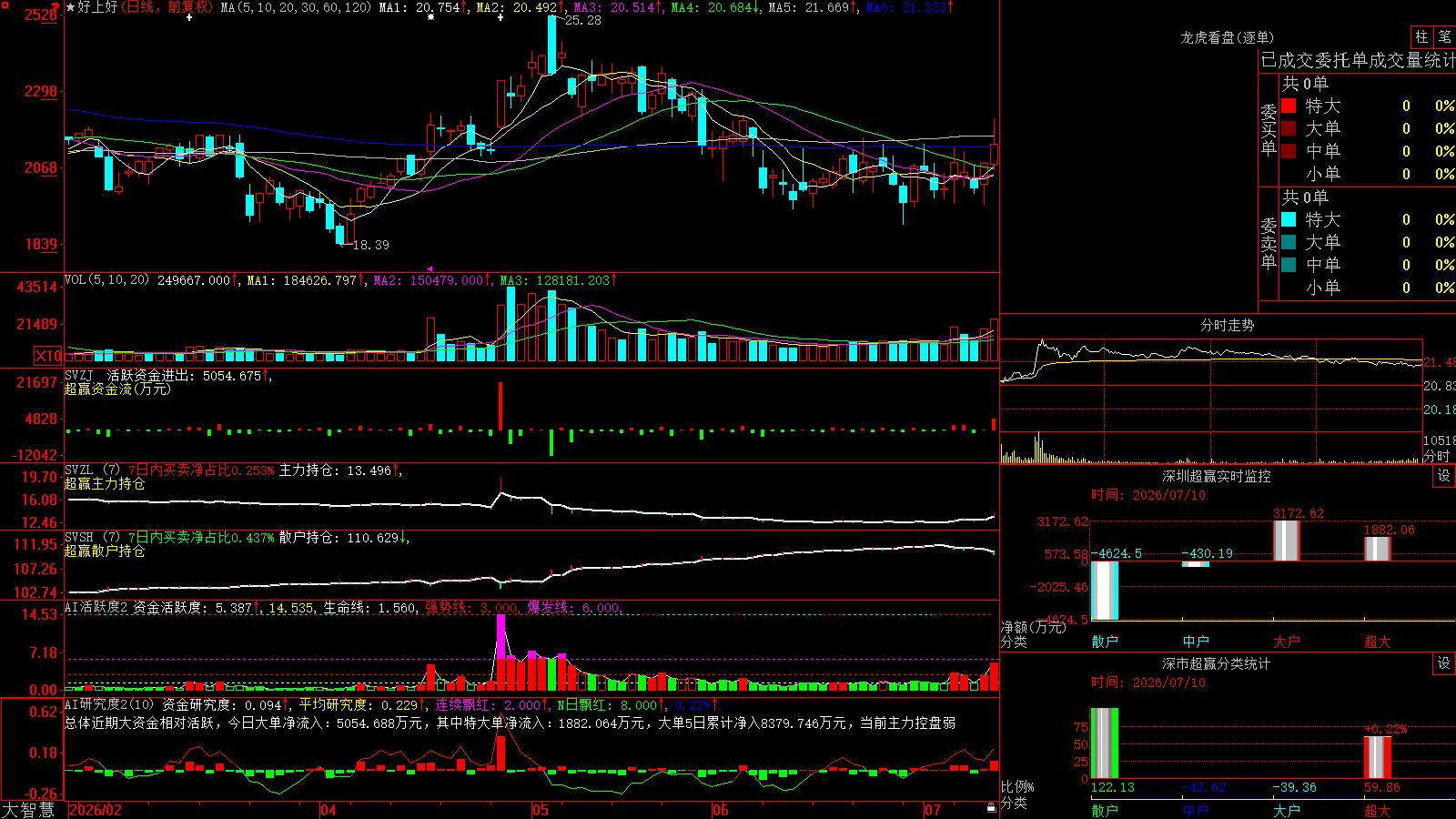1456x819 pixels.
Task: Click the 超赢主力持仓 label
Action: [x=105, y=483]
